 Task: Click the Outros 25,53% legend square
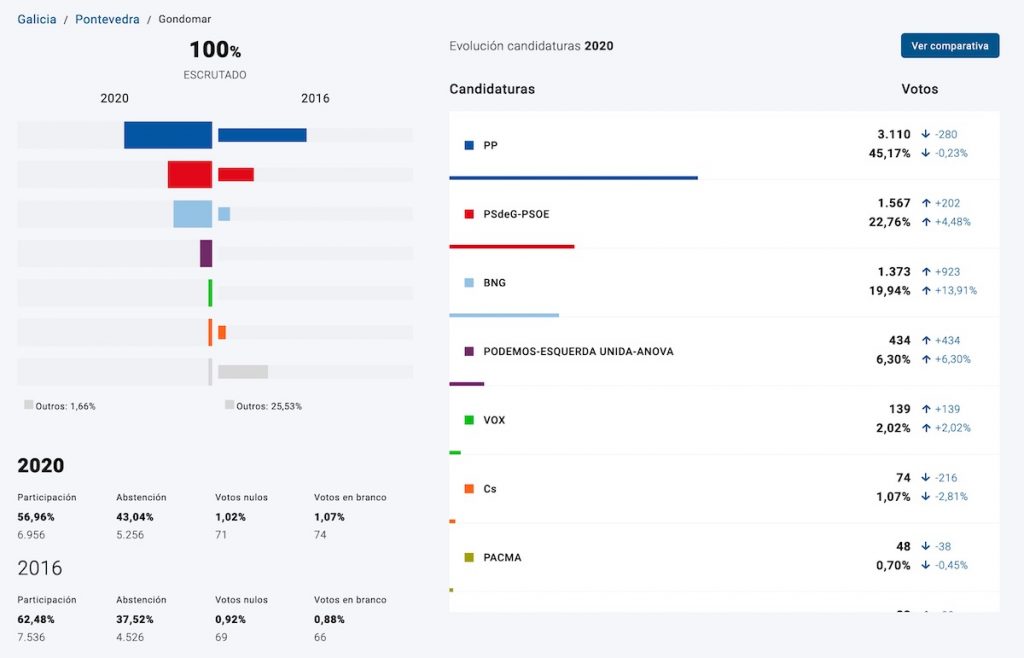click(229, 405)
